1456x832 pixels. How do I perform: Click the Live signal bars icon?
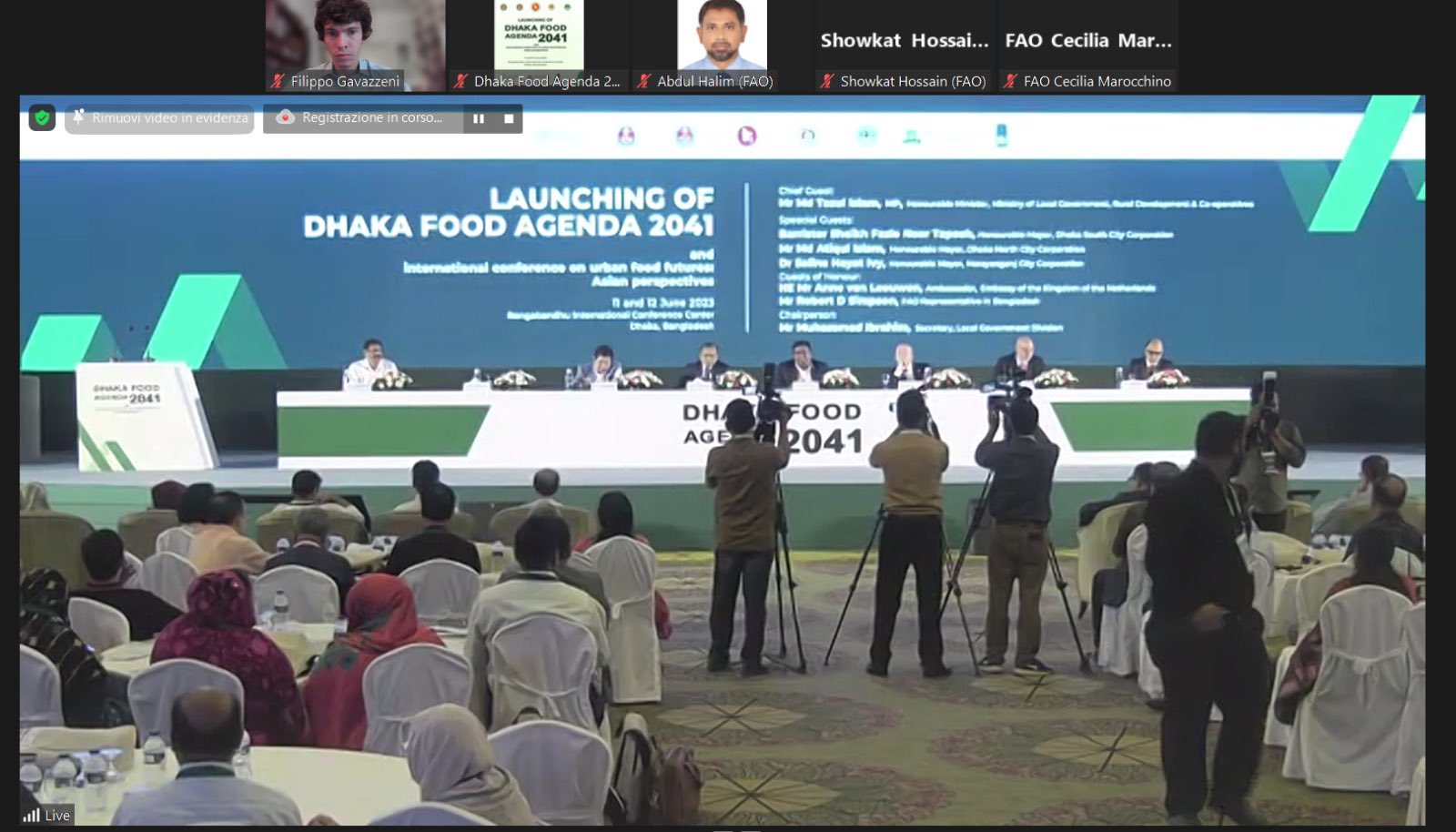32,816
